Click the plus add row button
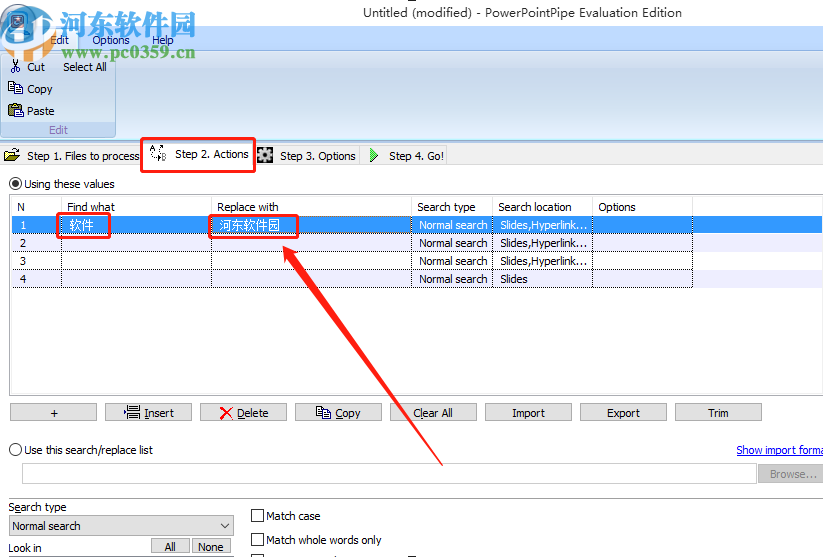823x557 pixels. pyautogui.click(x=54, y=413)
